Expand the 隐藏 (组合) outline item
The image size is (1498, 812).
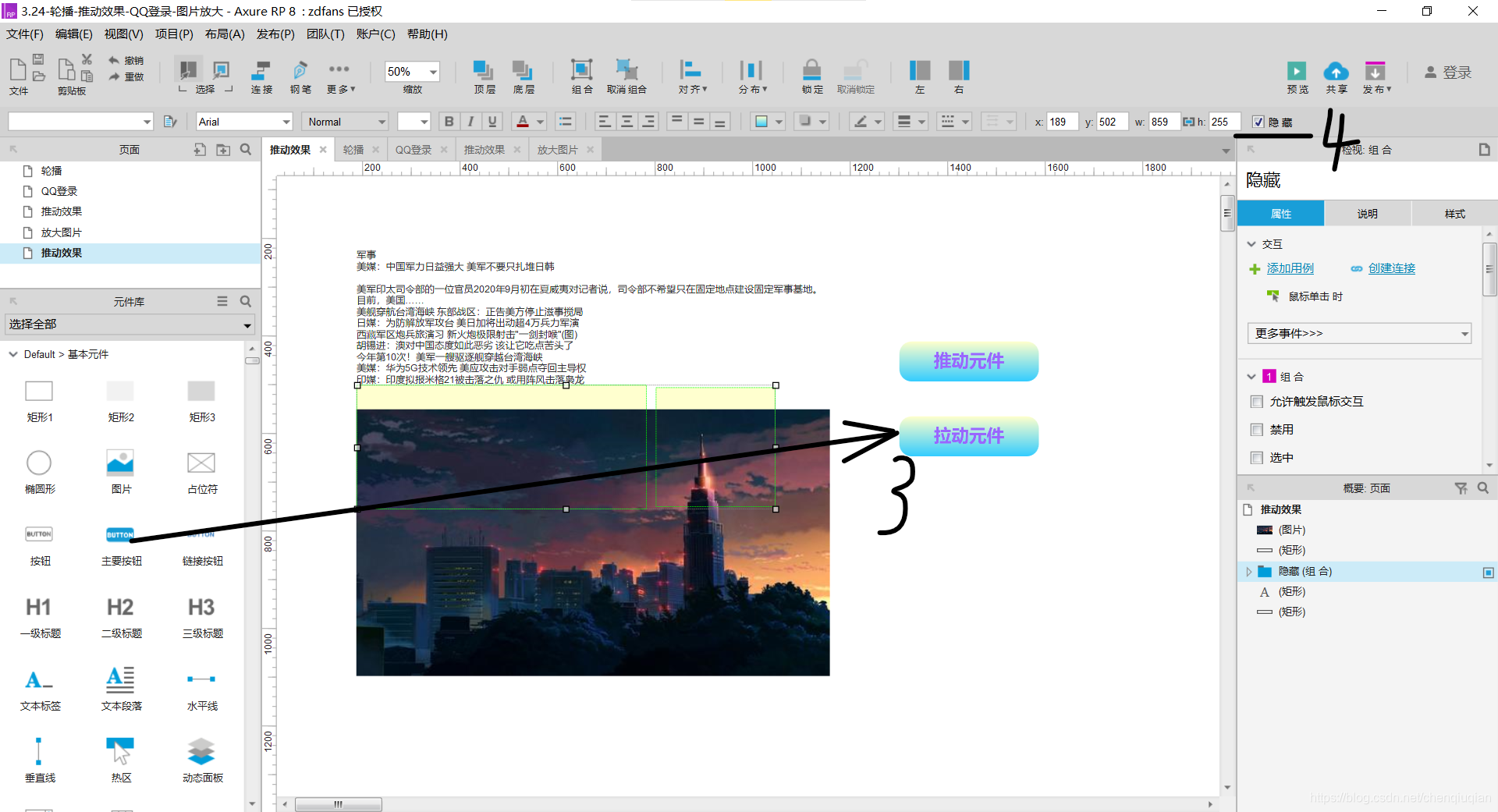tap(1249, 572)
